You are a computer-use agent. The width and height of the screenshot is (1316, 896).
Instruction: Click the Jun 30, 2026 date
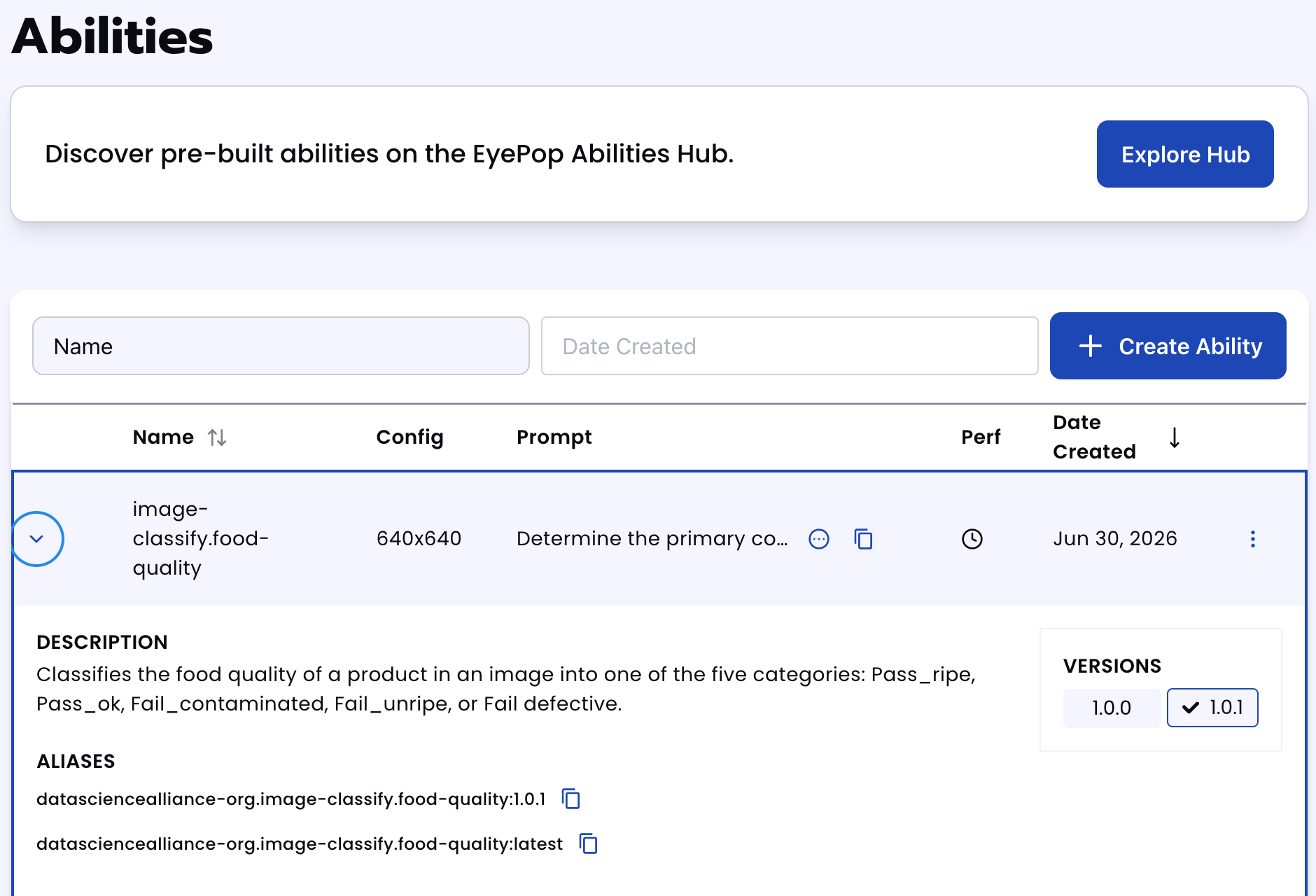coord(1114,538)
